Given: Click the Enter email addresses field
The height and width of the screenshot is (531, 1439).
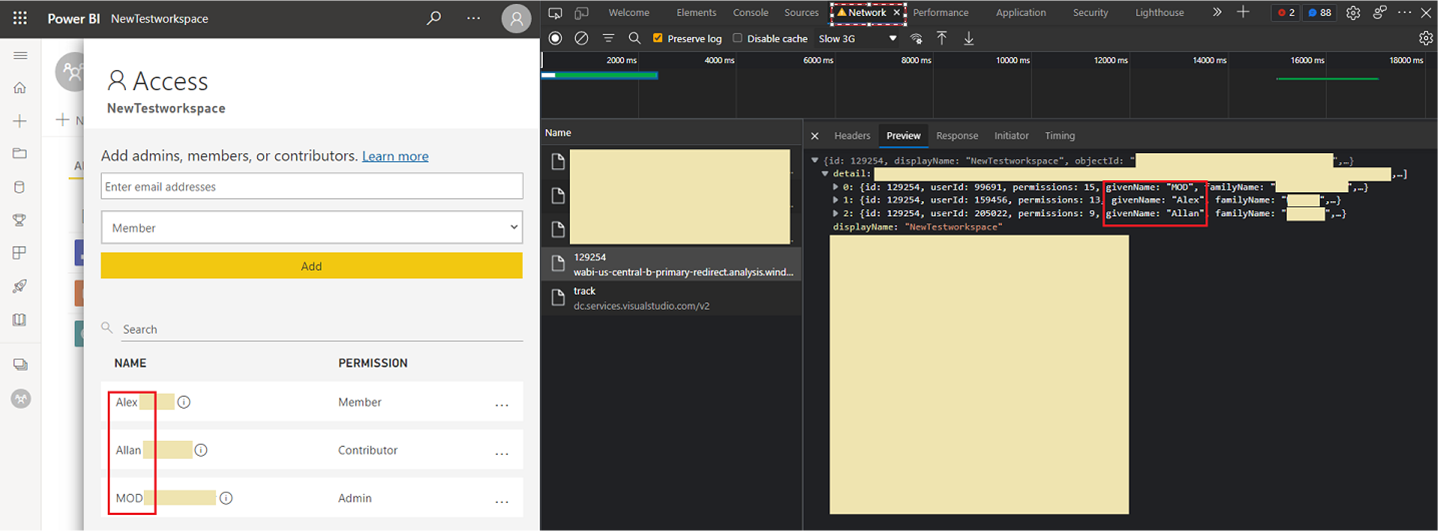Looking at the screenshot, I should [x=312, y=186].
